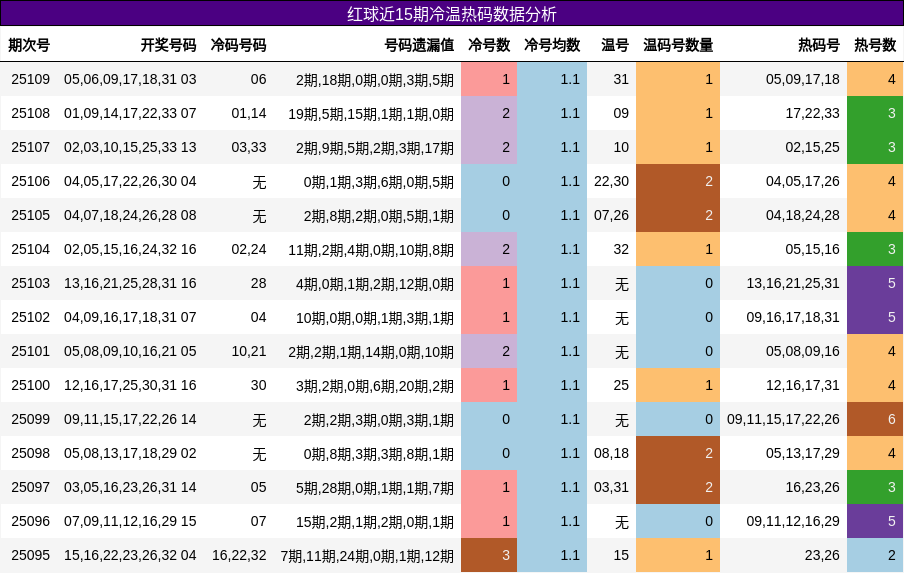Click the 冷号均数 column header
Image resolution: width=904 pixels, height=573 pixels.
[552, 45]
